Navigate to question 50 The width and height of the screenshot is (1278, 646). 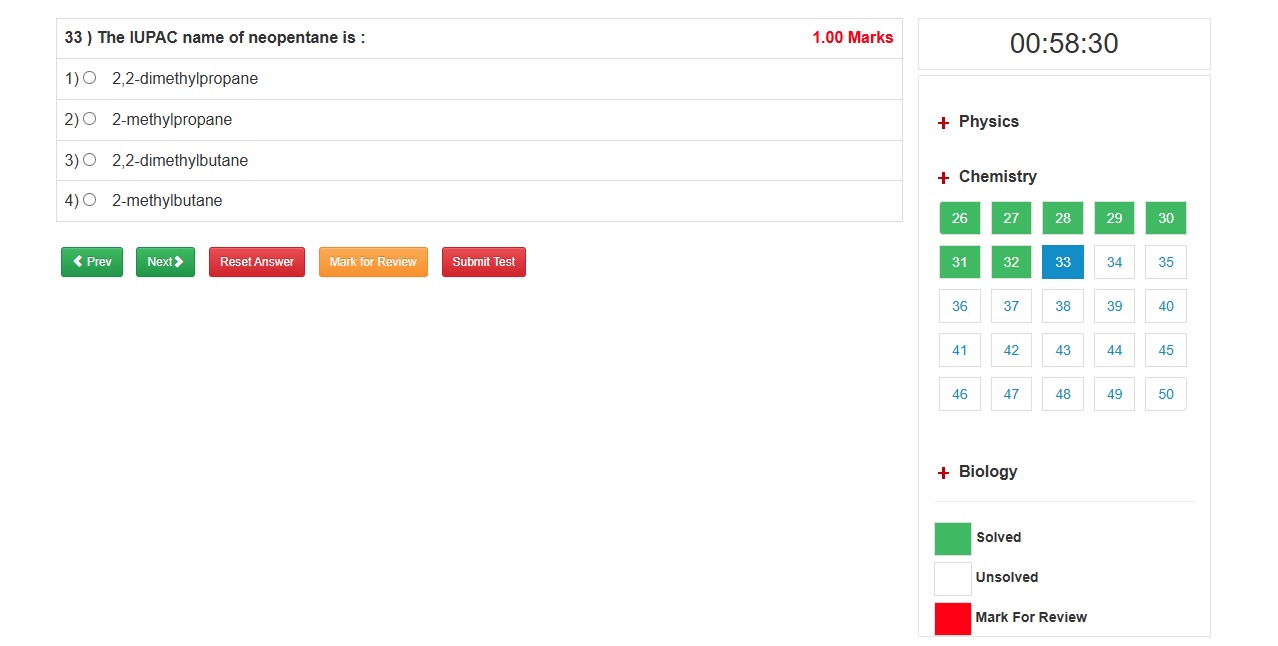[1165, 393]
